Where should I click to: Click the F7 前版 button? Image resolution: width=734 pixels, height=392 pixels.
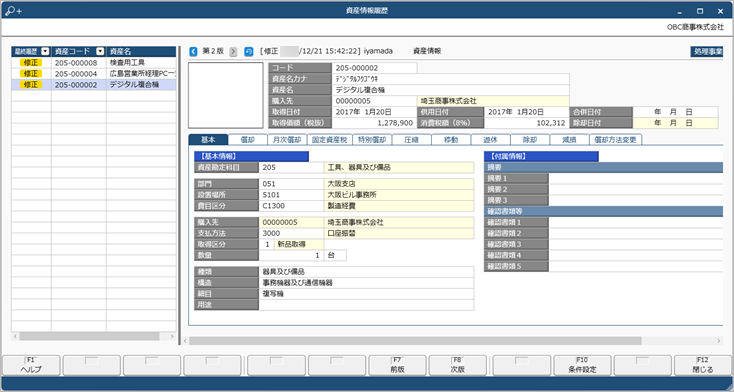pyautogui.click(x=397, y=365)
